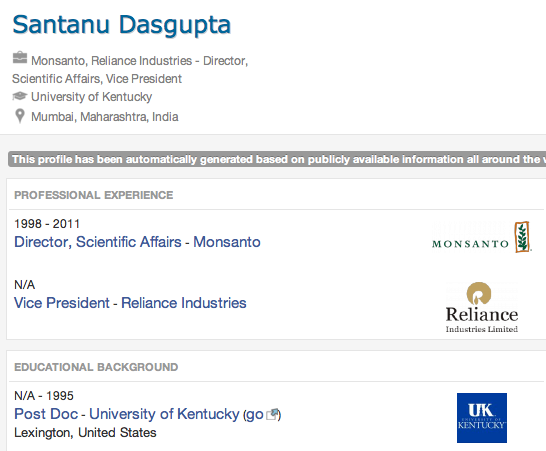The height and width of the screenshot is (451, 546).
Task: Open the external link icon beside go
Action: click(x=273, y=414)
